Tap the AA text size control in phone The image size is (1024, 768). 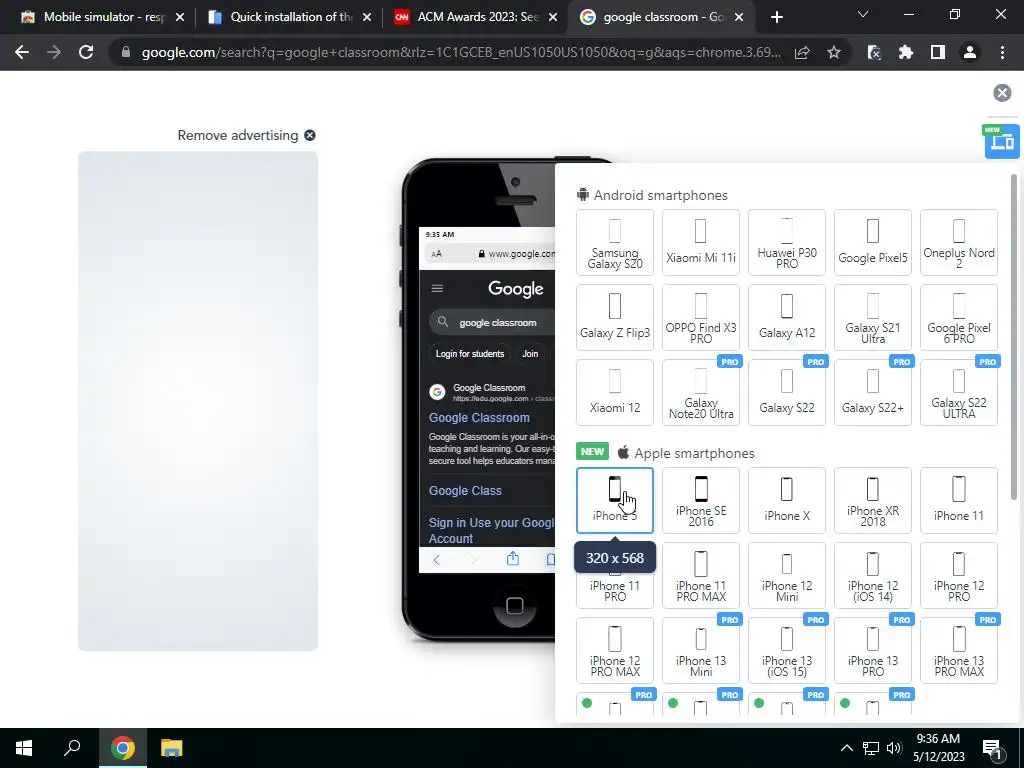pos(436,254)
